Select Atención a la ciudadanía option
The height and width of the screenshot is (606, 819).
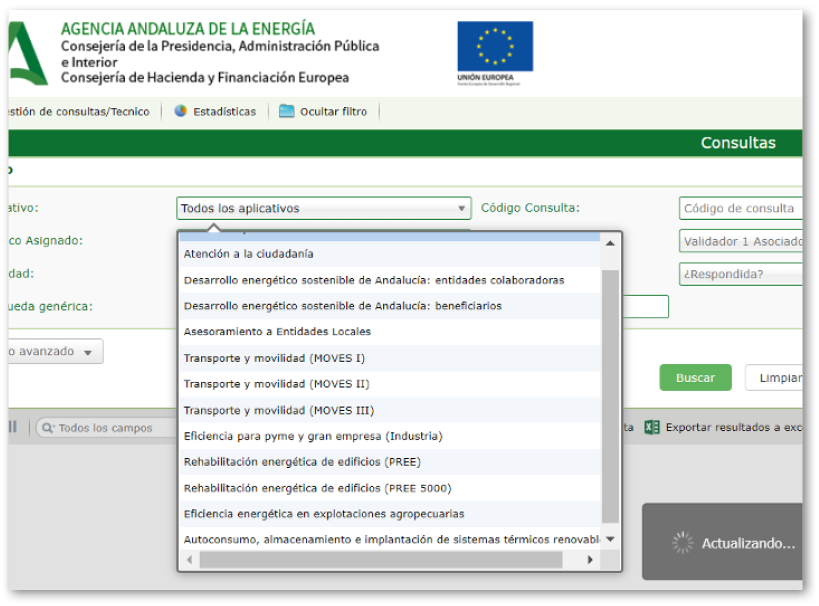(x=249, y=254)
